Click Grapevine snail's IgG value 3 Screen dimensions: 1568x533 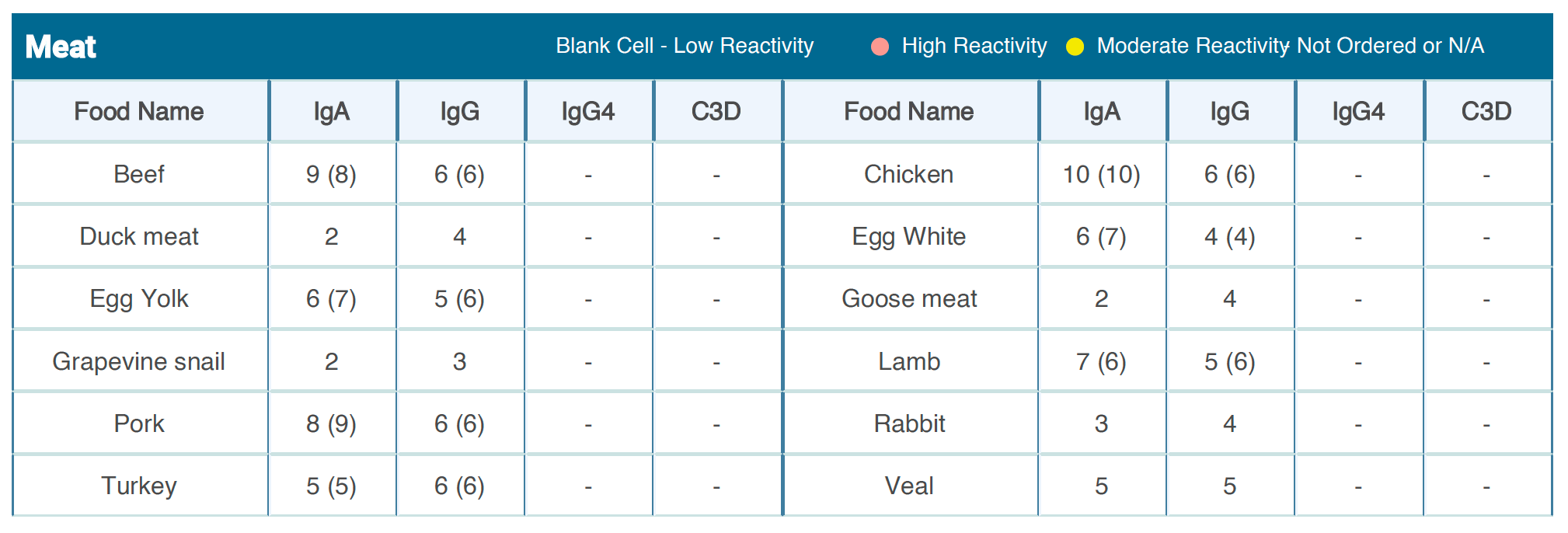[459, 361]
